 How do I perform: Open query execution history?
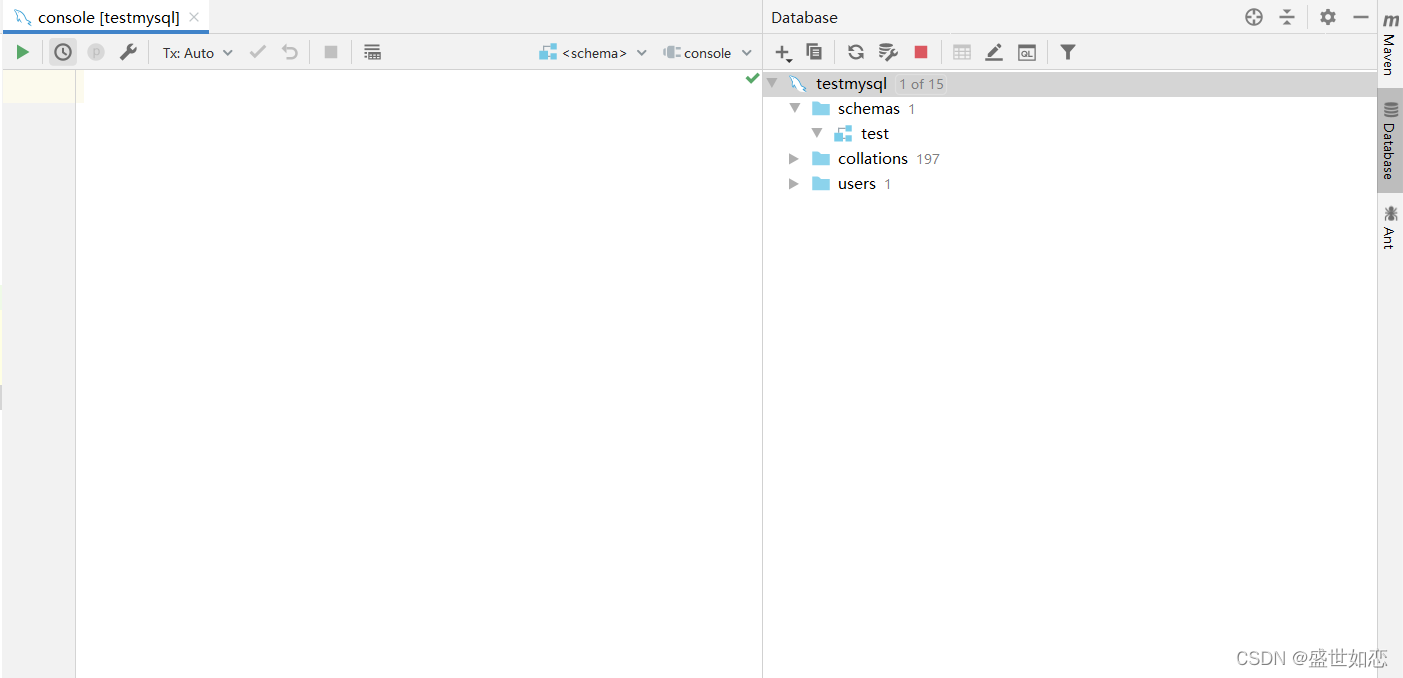point(62,52)
